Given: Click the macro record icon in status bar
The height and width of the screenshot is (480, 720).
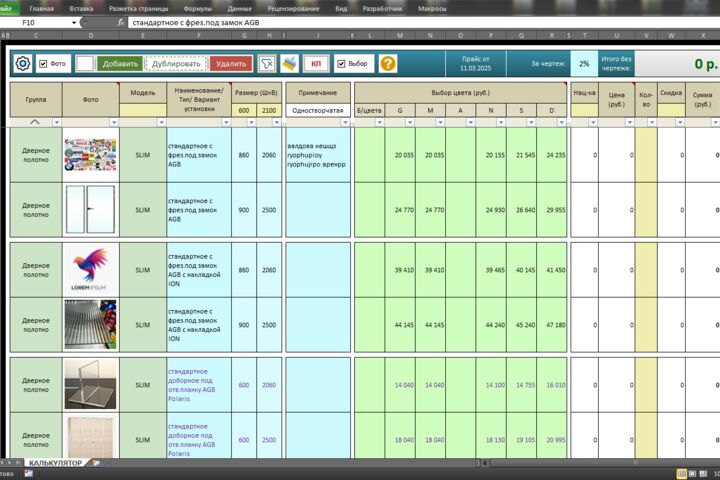Looking at the screenshot, I should click(28, 473).
